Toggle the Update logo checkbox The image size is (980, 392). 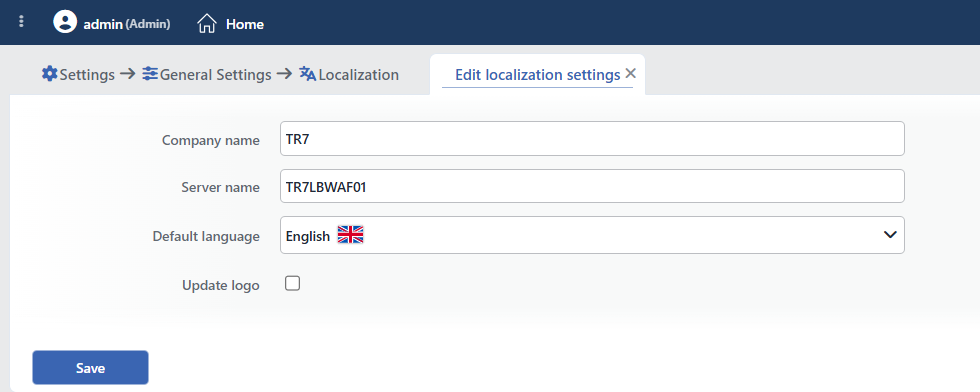(x=292, y=284)
